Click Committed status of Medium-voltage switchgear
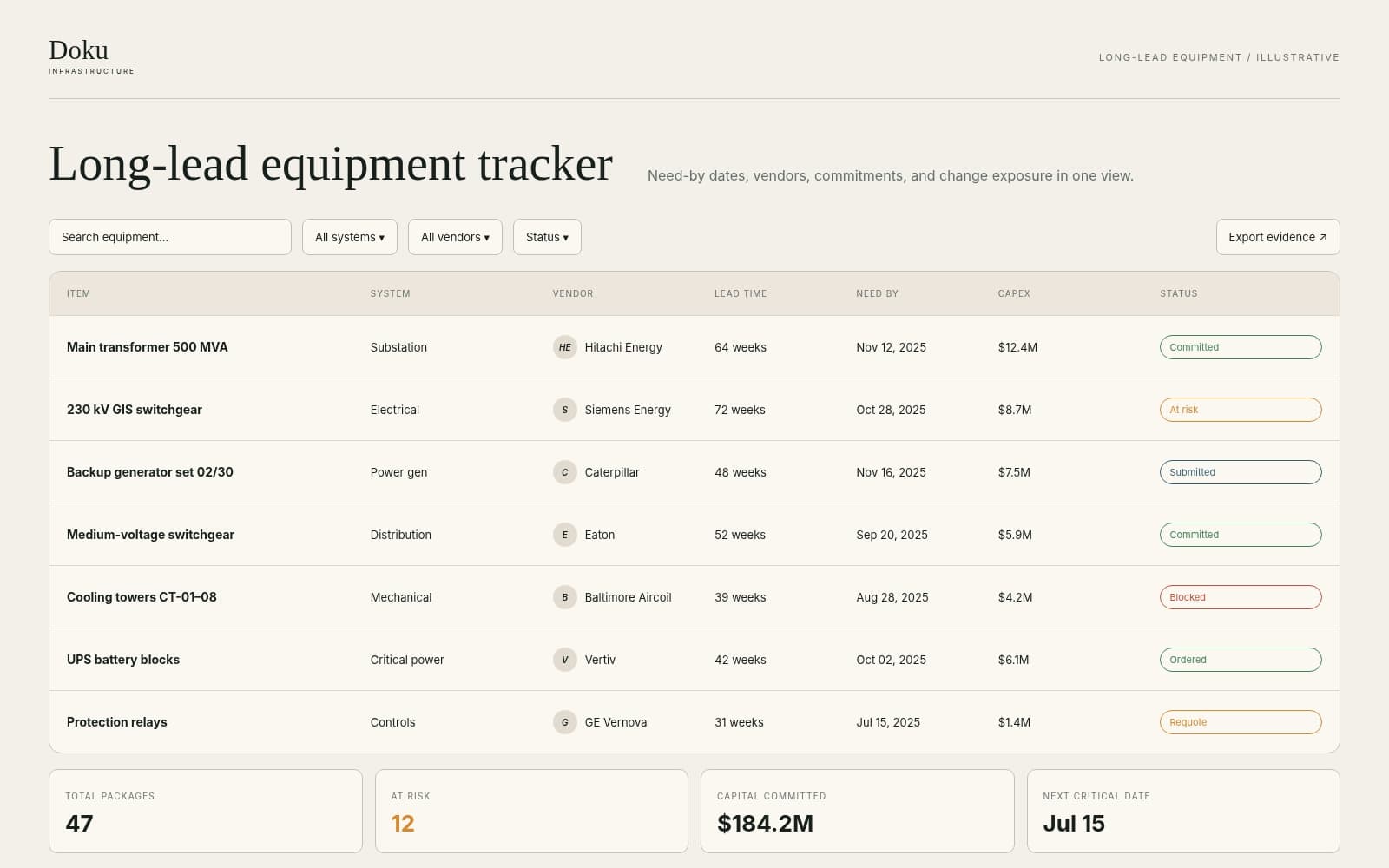Screen dimensions: 1389x868 (1241, 535)
